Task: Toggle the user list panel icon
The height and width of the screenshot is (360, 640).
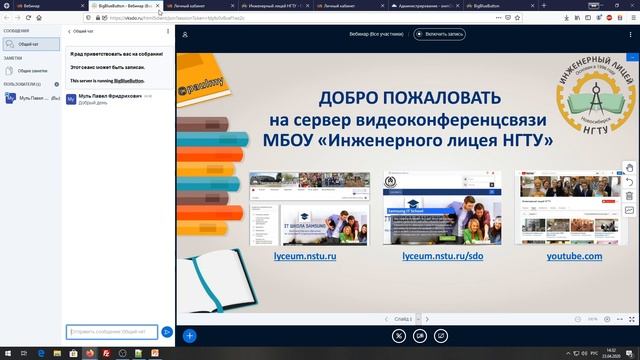Action: point(185,35)
